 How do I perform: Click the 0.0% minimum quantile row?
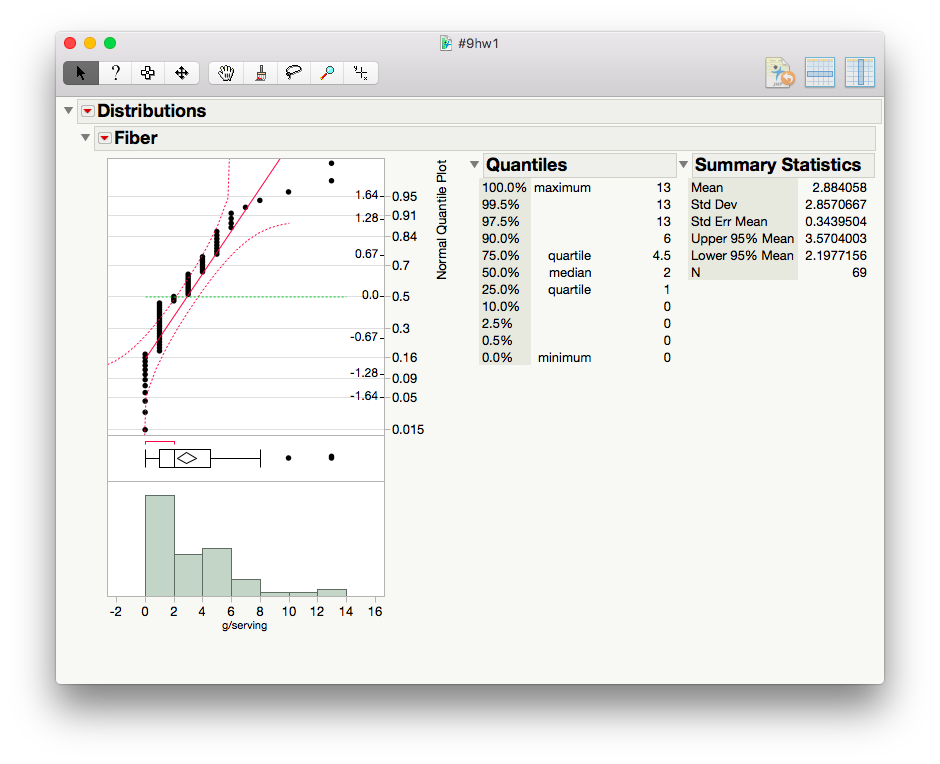[576, 358]
